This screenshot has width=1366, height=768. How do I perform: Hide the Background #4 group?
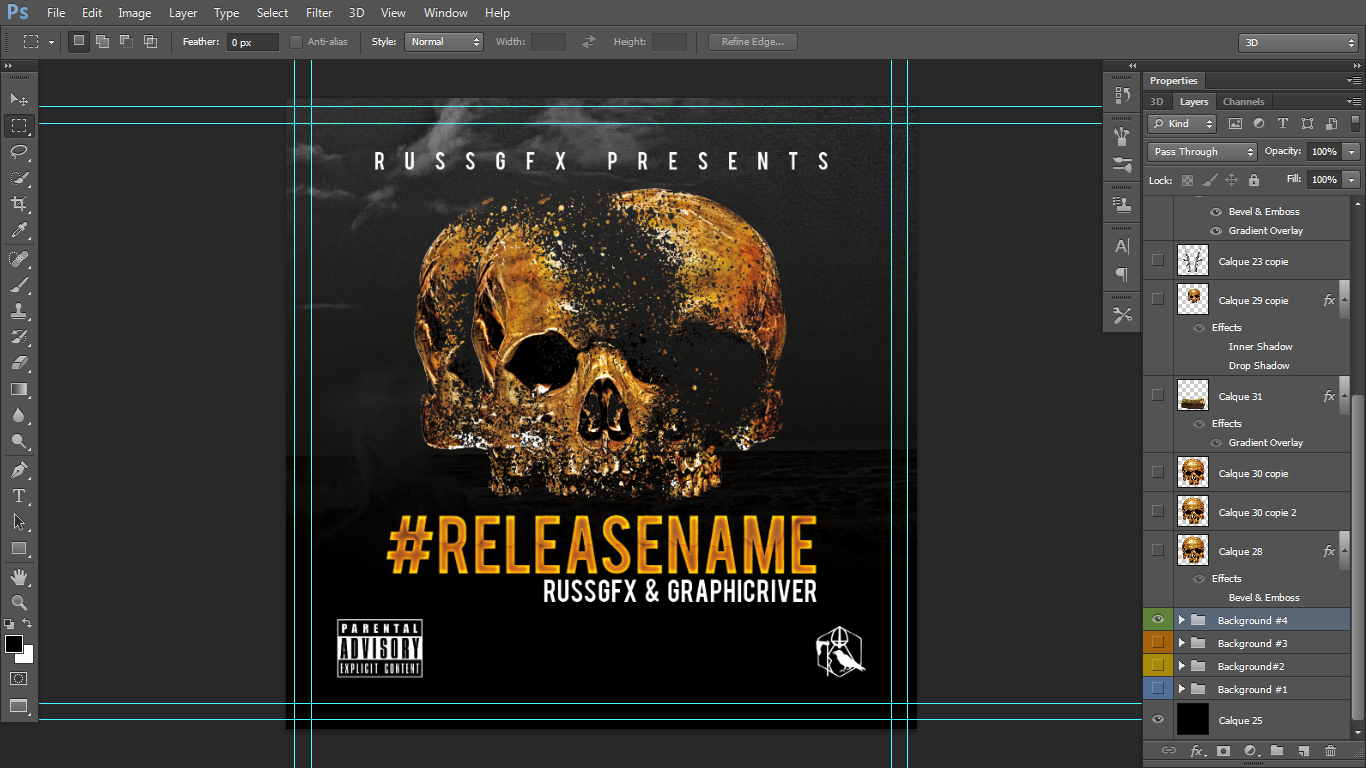pyautogui.click(x=1158, y=620)
